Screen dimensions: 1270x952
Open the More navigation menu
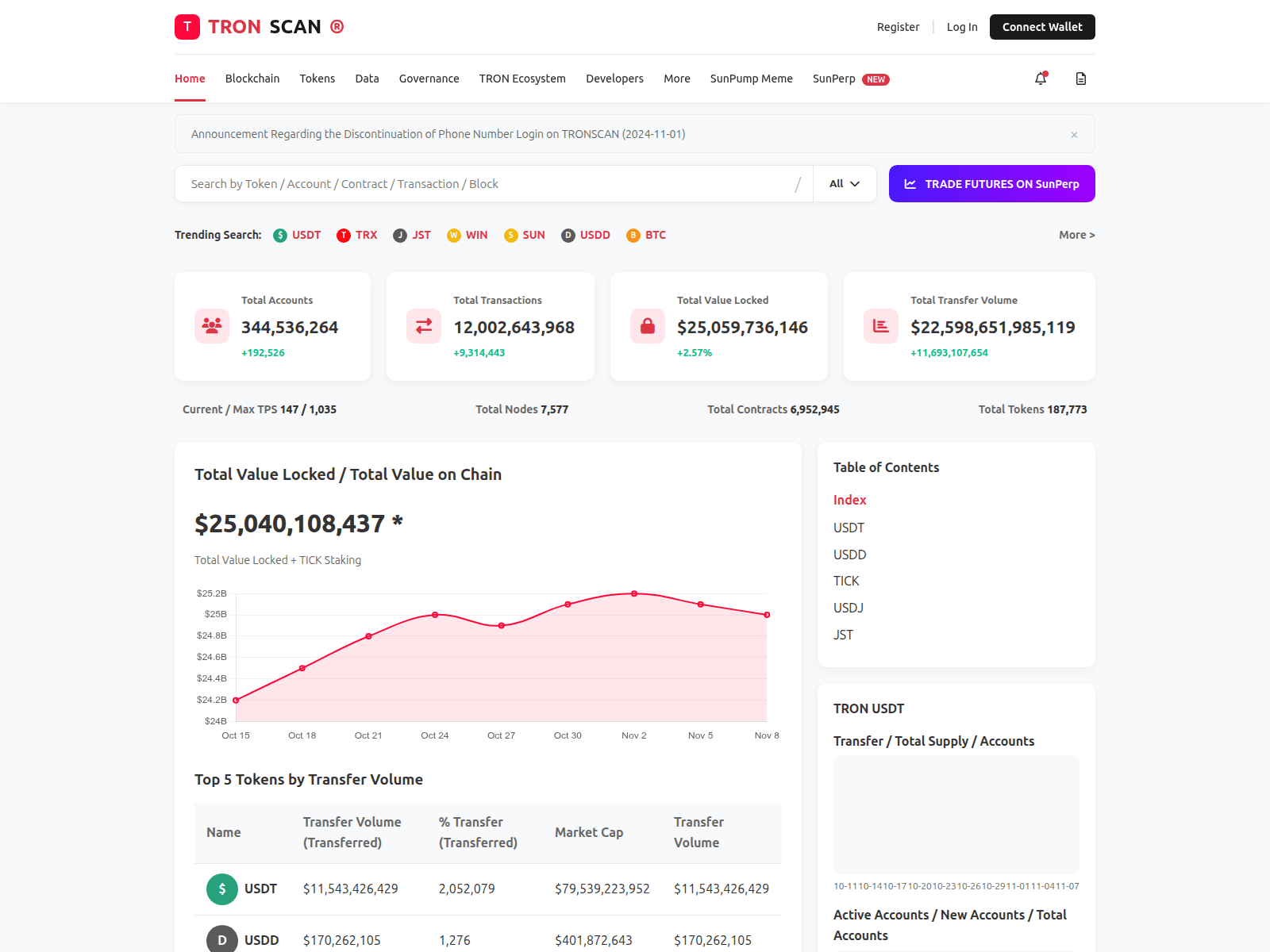[677, 79]
